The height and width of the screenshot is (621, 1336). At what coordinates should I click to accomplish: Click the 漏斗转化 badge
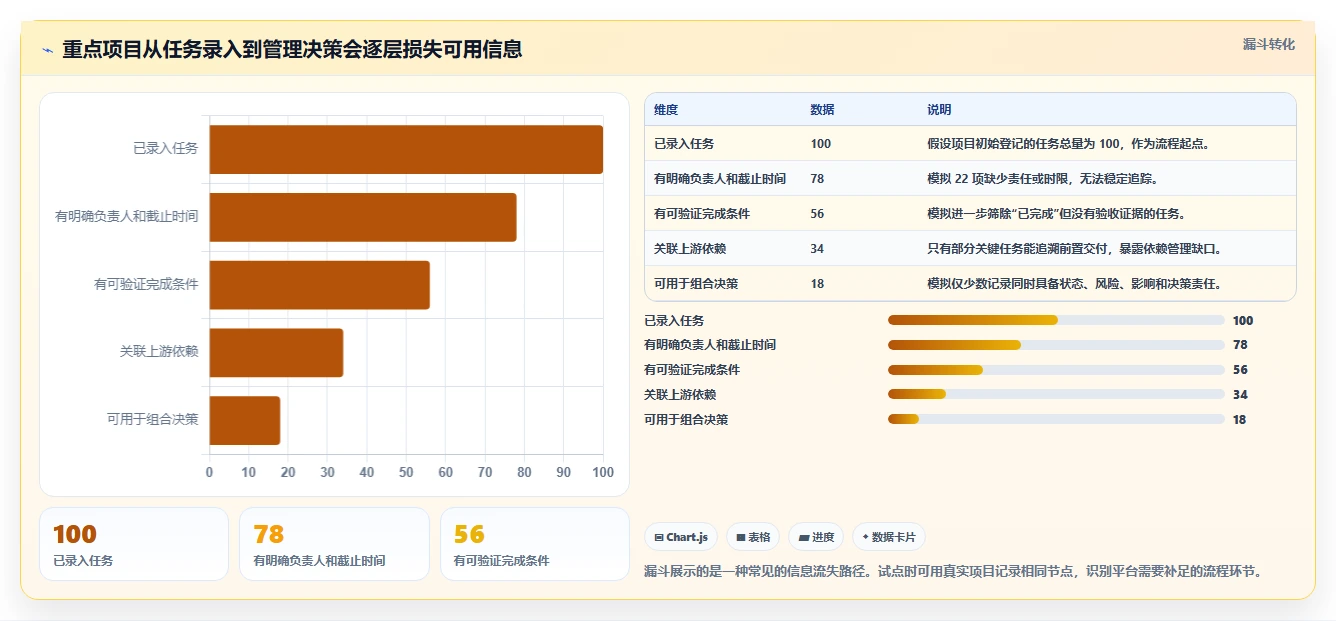click(x=1268, y=44)
